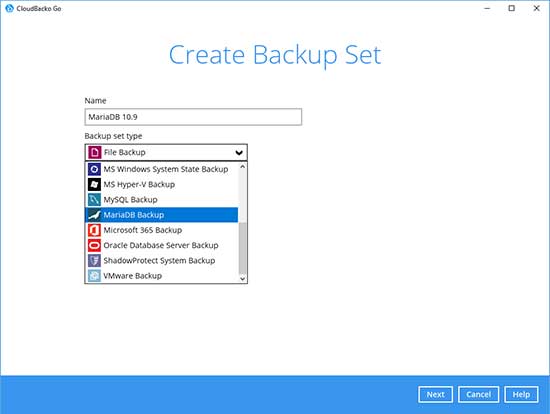Click the ShadowProtect System Backup icon
The image size is (550, 414).
click(94, 260)
